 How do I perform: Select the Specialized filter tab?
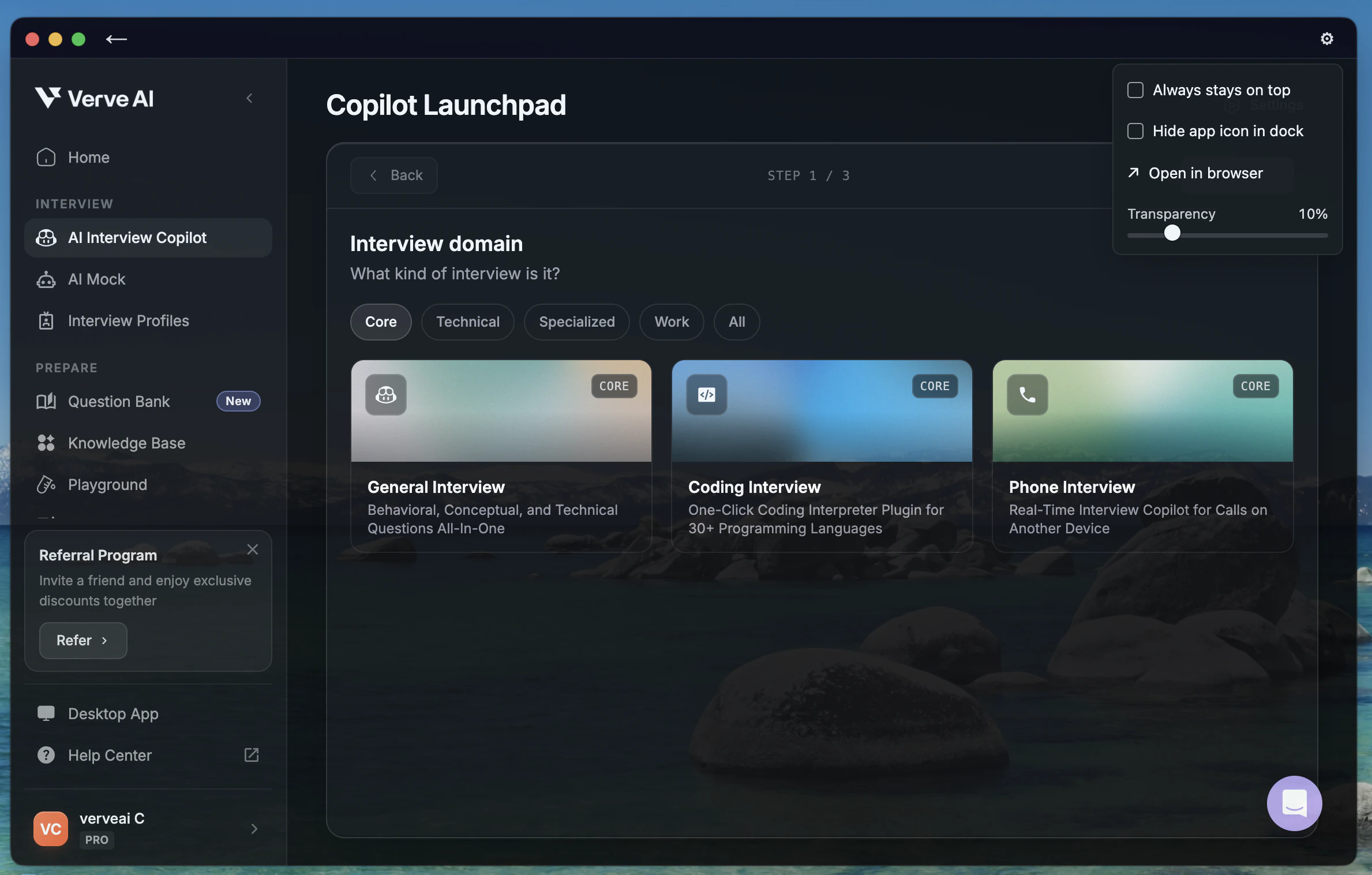(x=576, y=321)
